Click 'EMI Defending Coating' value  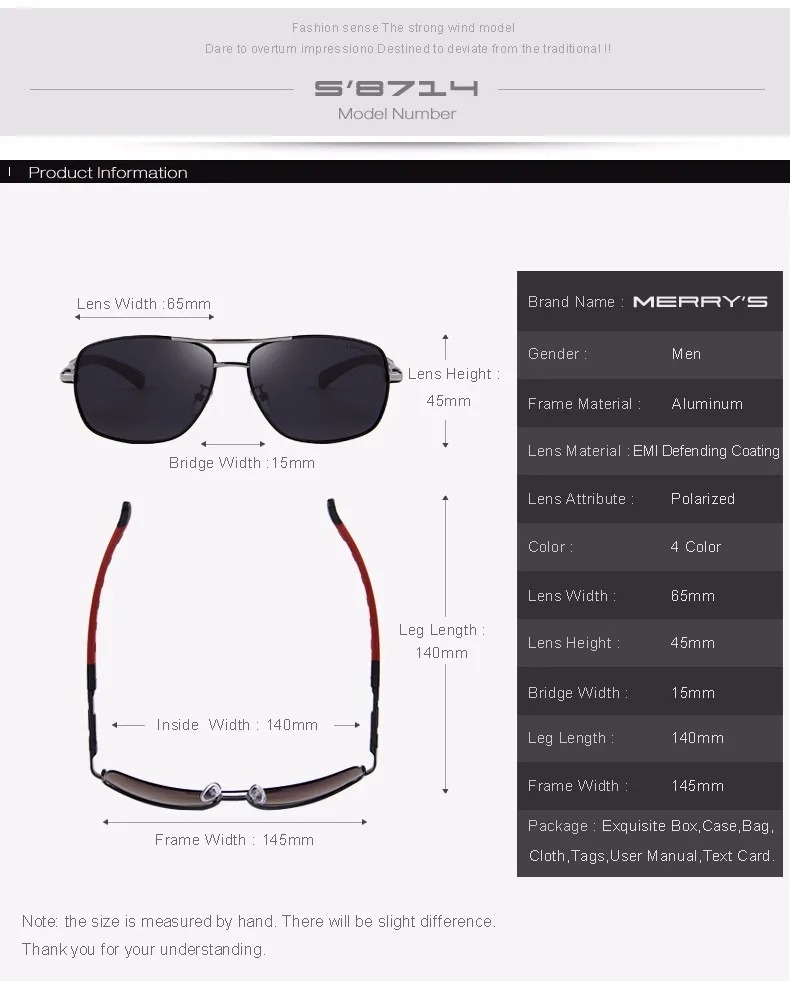click(x=706, y=451)
